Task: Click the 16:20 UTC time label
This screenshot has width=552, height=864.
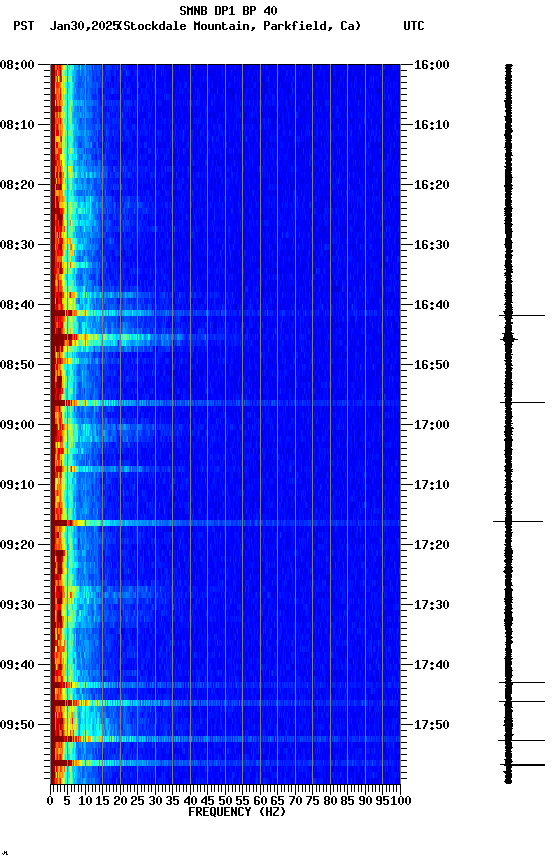Action: pos(431,185)
